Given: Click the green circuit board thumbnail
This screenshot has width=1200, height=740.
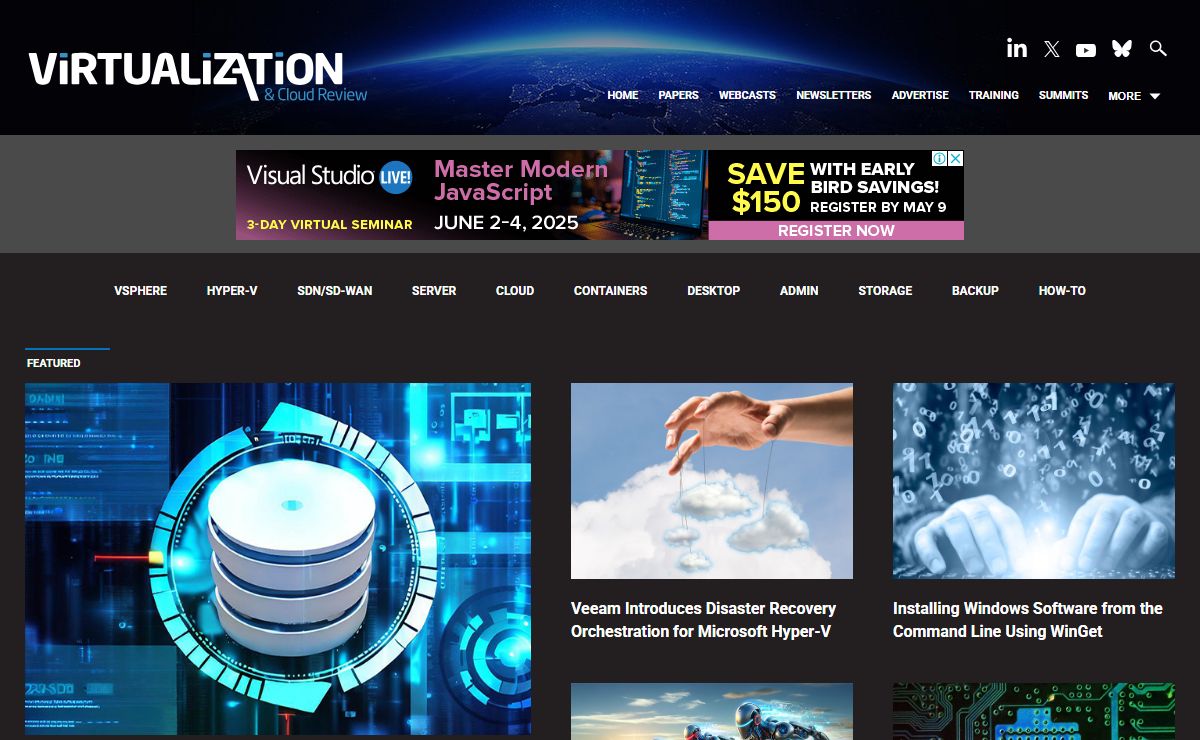Looking at the screenshot, I should coord(1034,711).
